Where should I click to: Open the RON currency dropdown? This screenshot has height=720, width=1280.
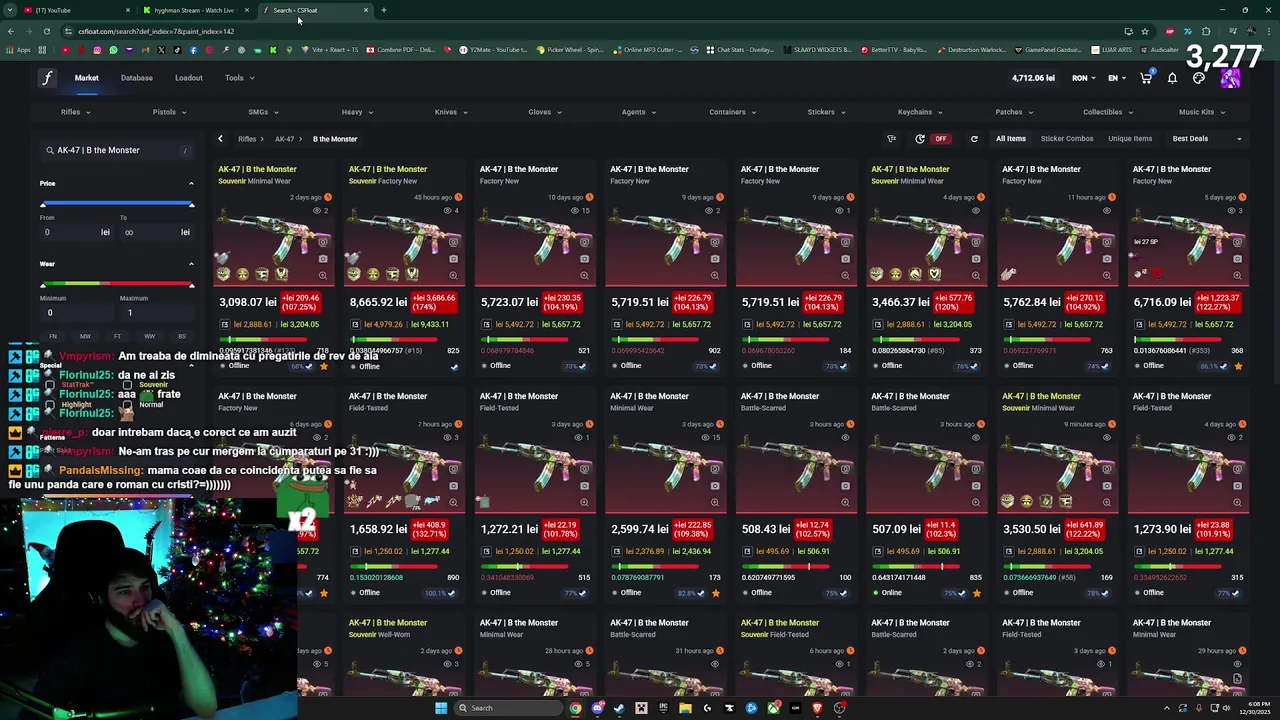coord(1084,78)
